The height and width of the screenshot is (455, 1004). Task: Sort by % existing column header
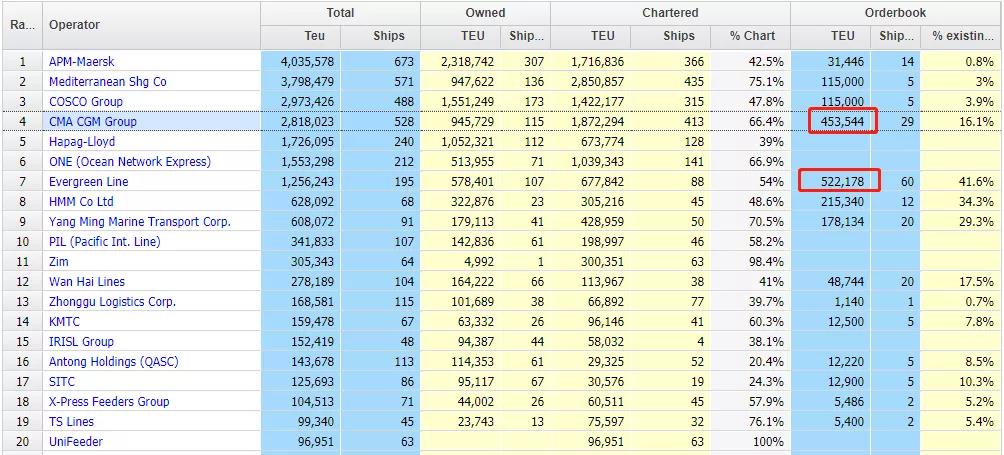[962, 36]
